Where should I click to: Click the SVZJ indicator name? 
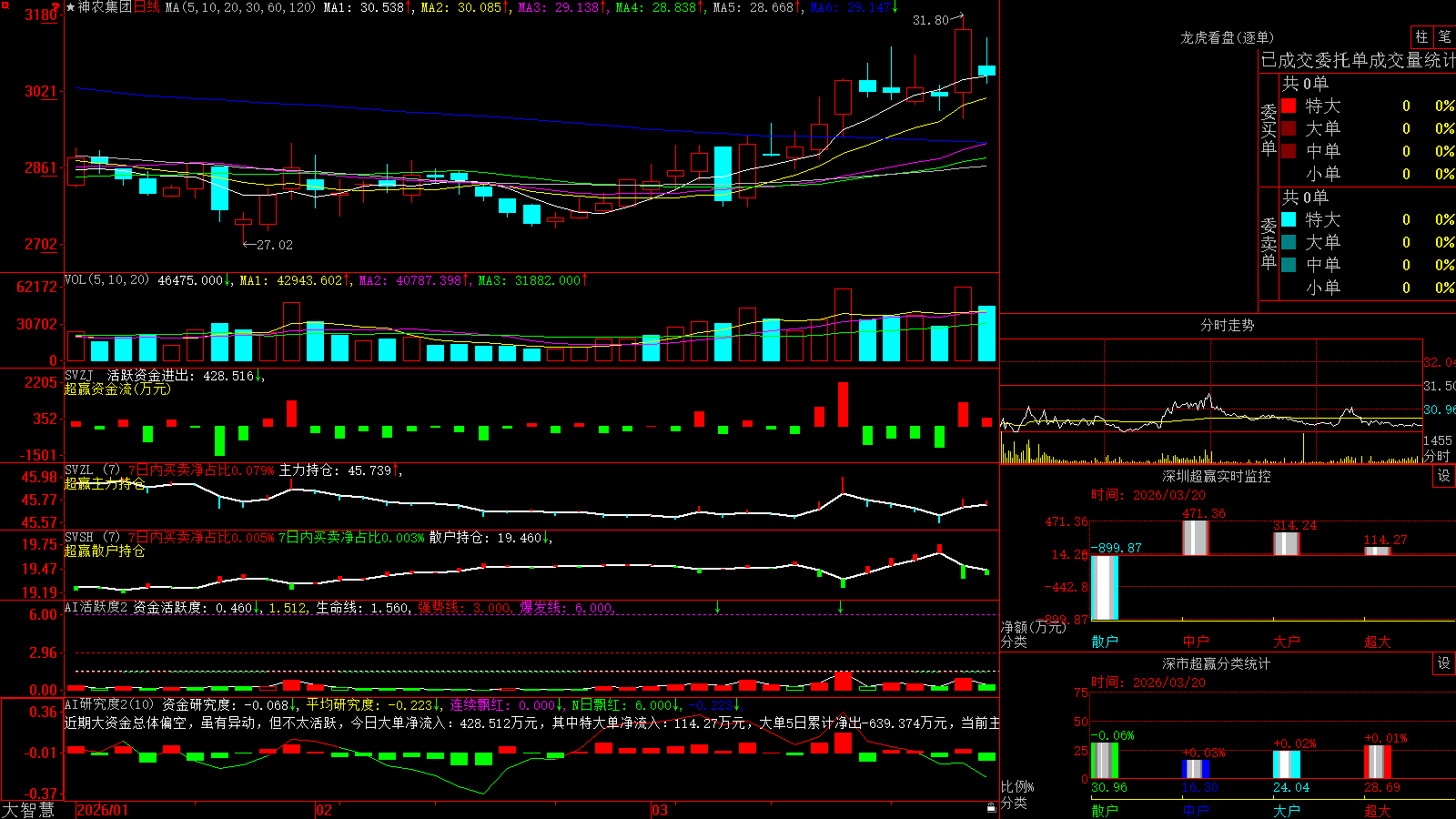(x=79, y=375)
